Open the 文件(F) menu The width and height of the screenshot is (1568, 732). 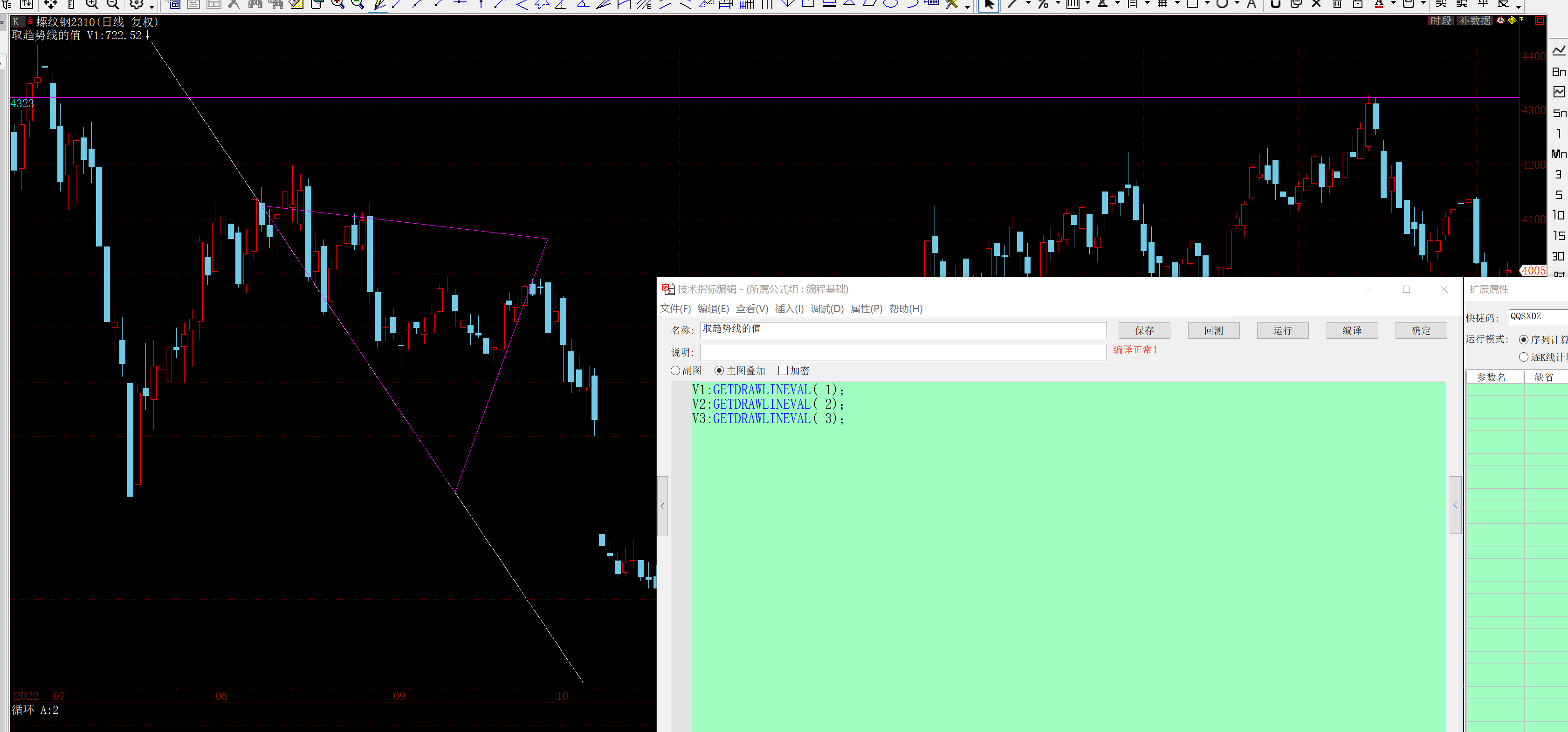point(675,308)
